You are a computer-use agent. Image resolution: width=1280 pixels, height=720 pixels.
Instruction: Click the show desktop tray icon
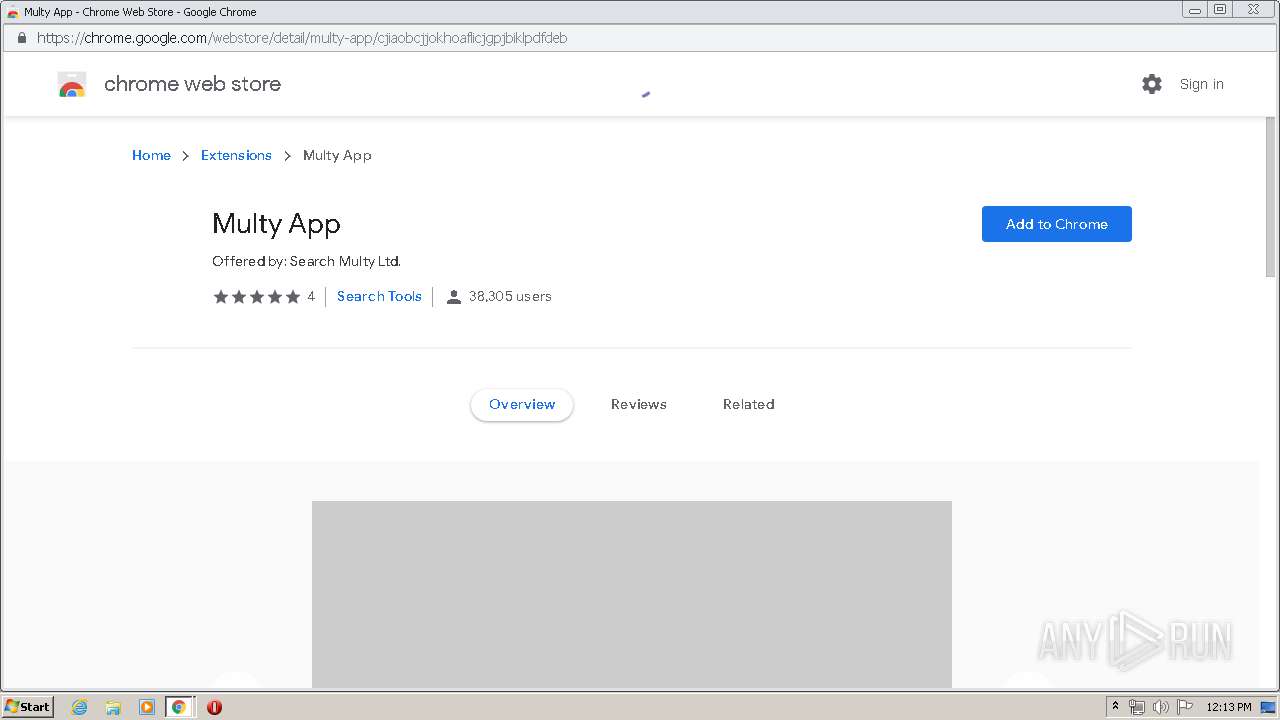pos(1268,707)
